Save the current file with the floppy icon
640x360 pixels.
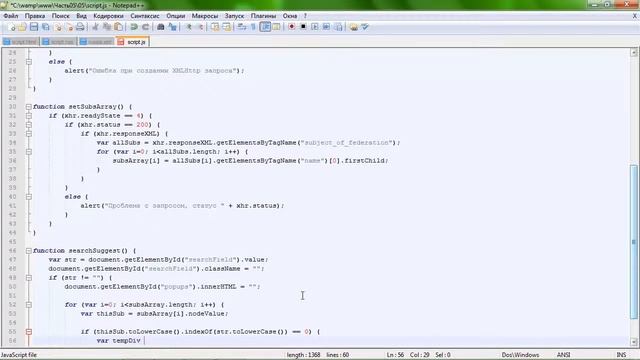pos(34,27)
